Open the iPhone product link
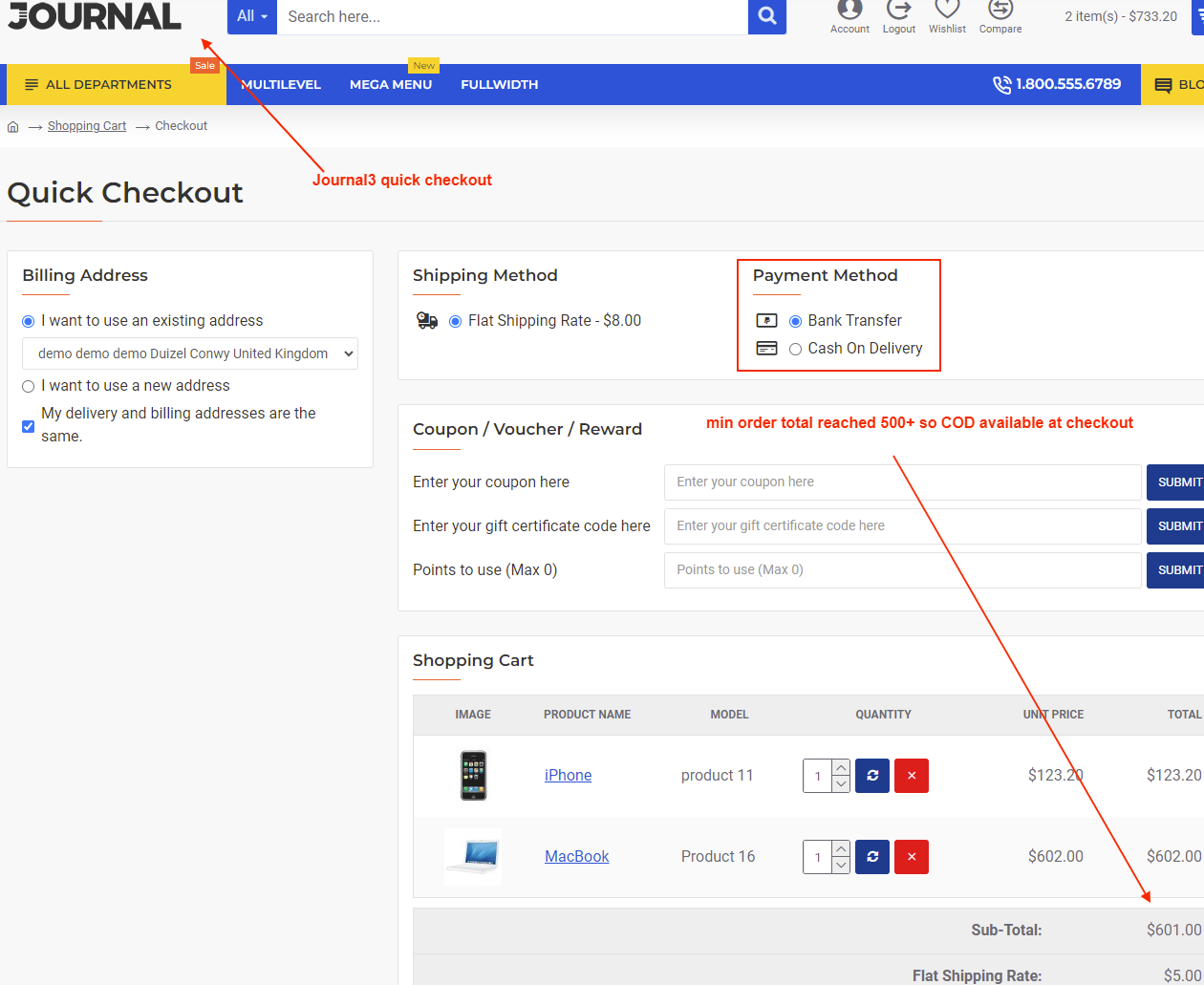Screen dimensions: 1204x985 [x=568, y=776]
